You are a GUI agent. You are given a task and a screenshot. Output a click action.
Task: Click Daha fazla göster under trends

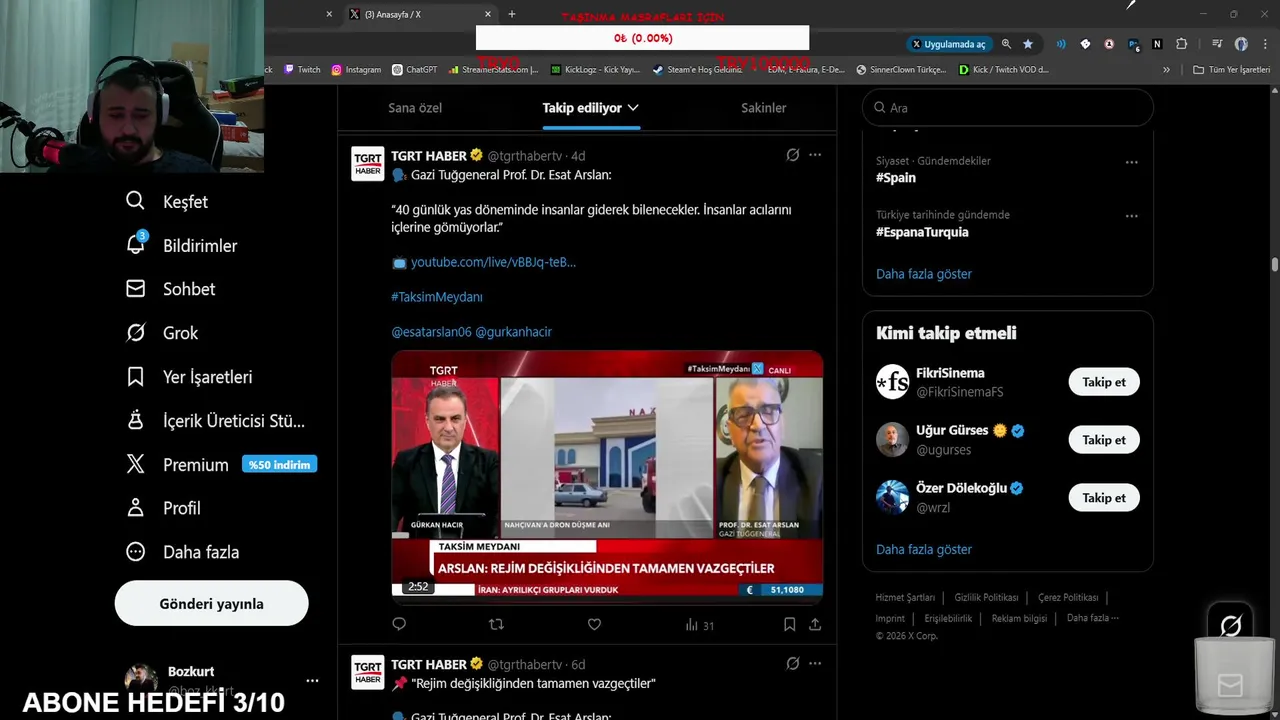click(x=924, y=274)
